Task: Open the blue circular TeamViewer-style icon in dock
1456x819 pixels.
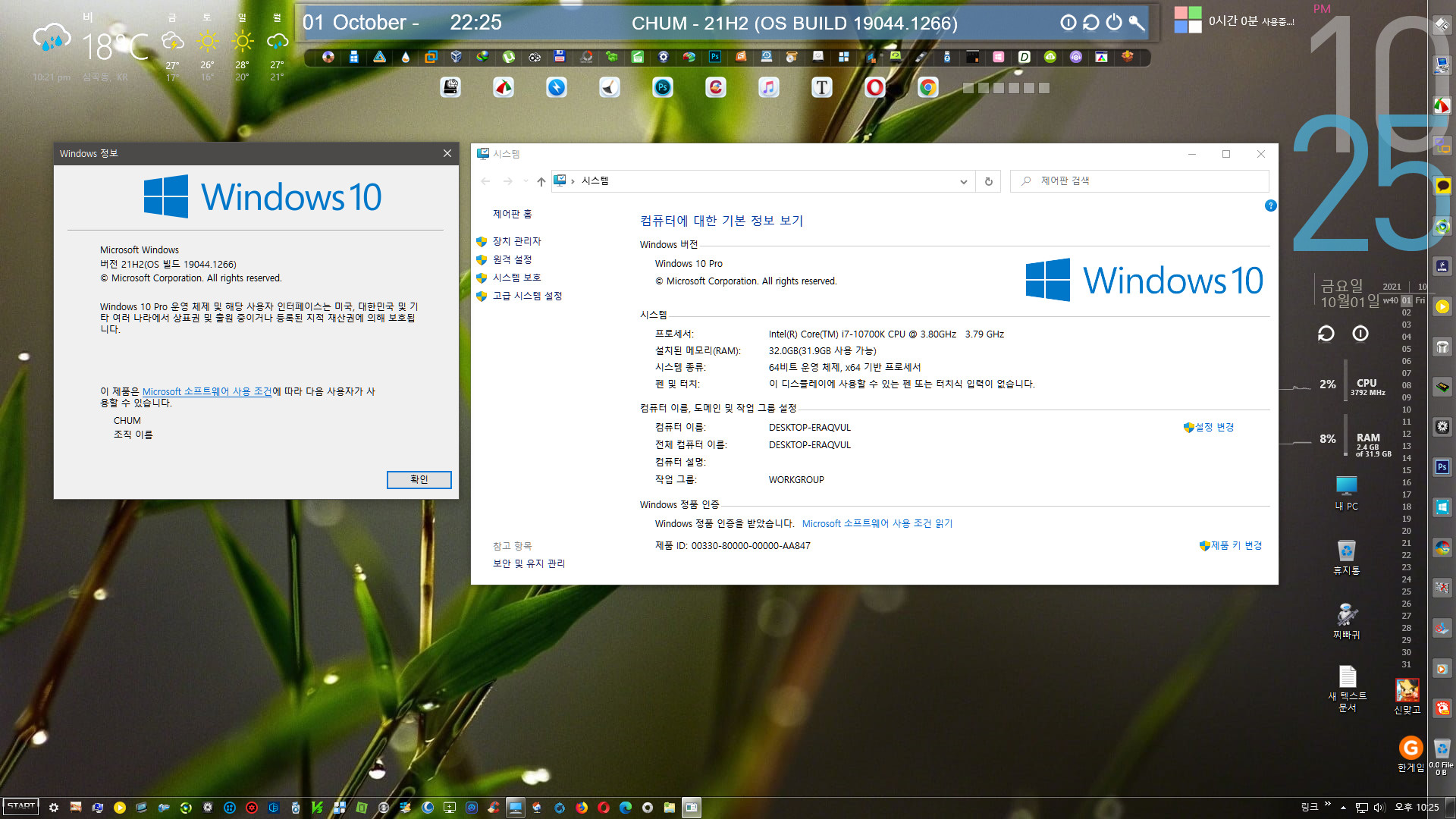Action: point(557,88)
